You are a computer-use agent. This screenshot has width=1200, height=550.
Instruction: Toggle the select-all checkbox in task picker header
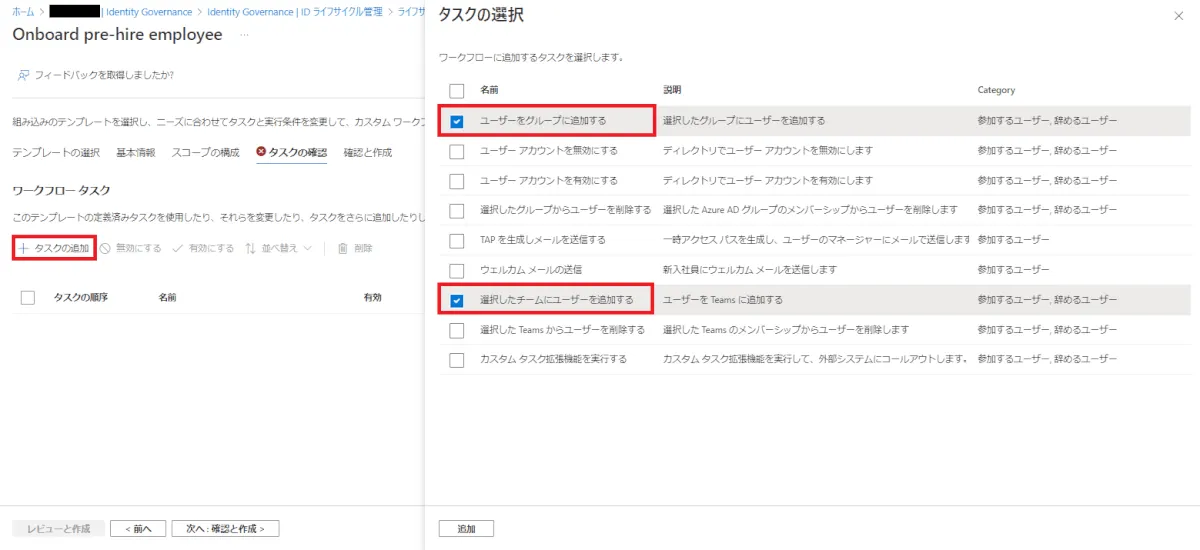click(457, 91)
